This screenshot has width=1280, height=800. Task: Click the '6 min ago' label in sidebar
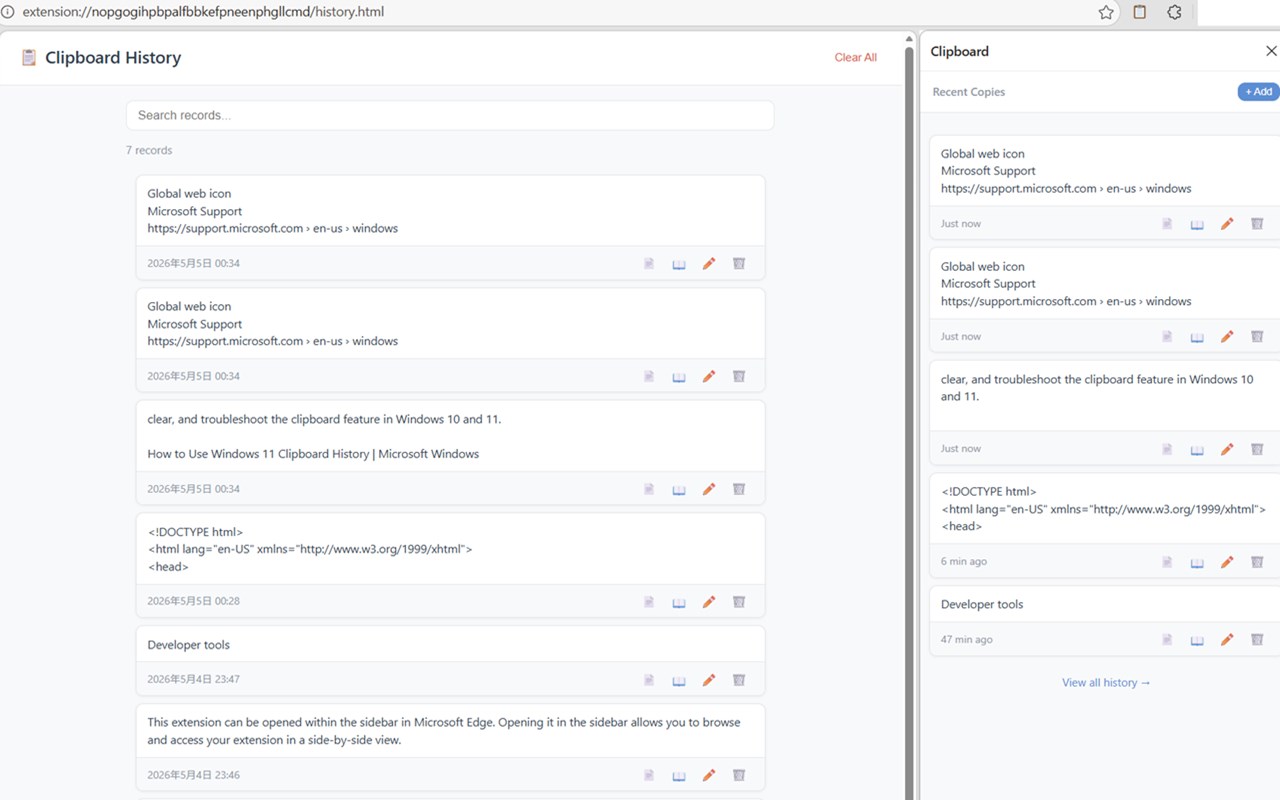click(x=964, y=561)
